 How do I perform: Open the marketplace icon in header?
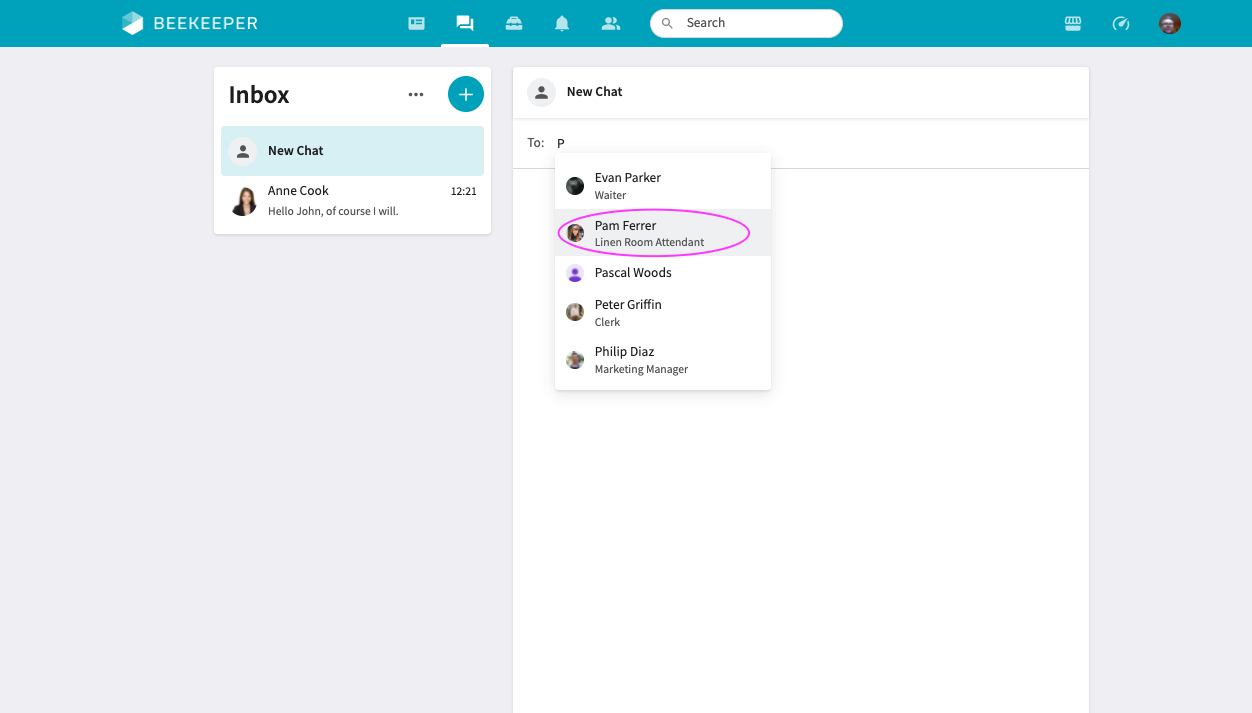pyautogui.click(x=1073, y=23)
